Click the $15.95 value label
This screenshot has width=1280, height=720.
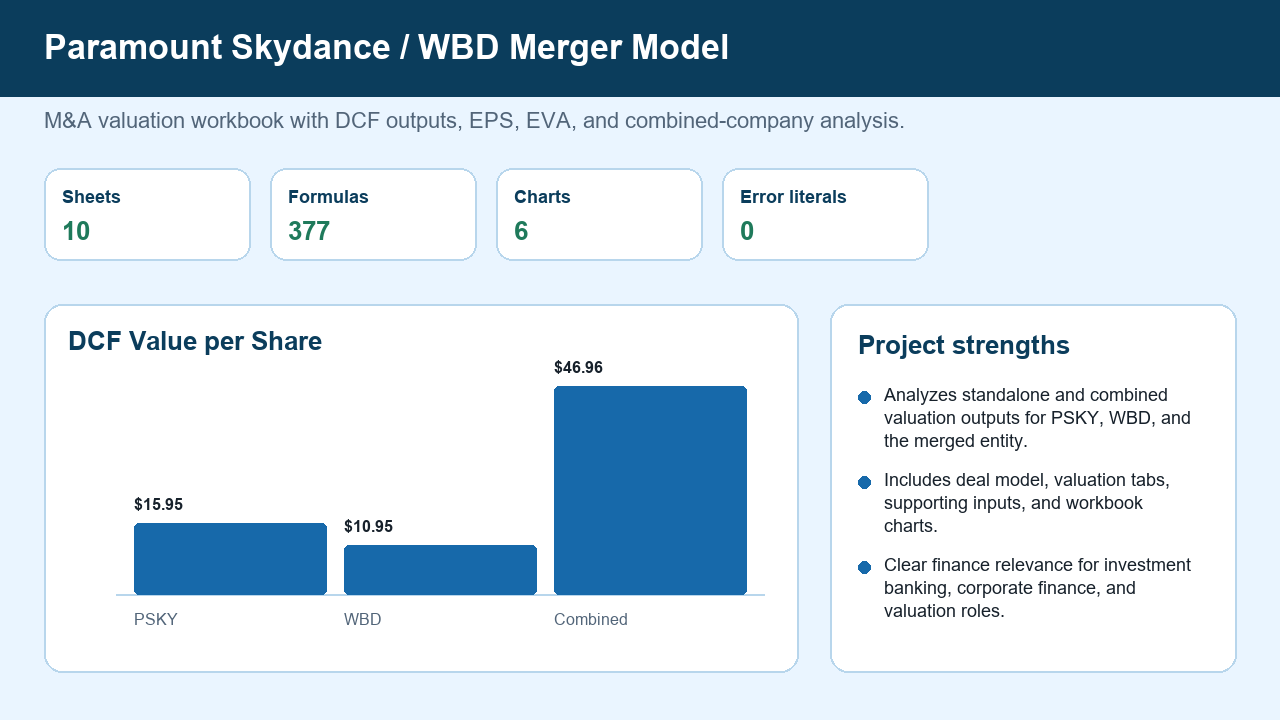(158, 505)
